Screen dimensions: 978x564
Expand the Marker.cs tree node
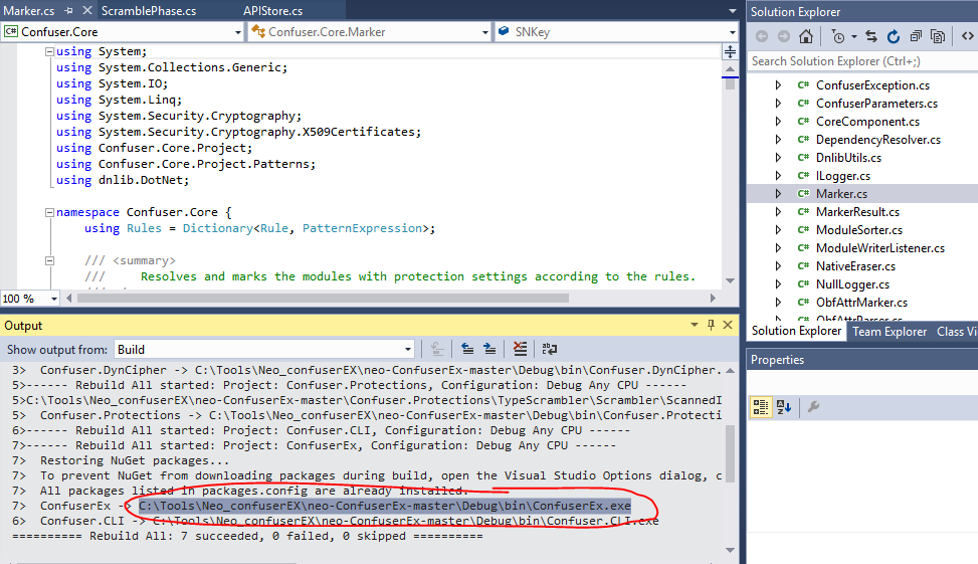tap(778, 193)
